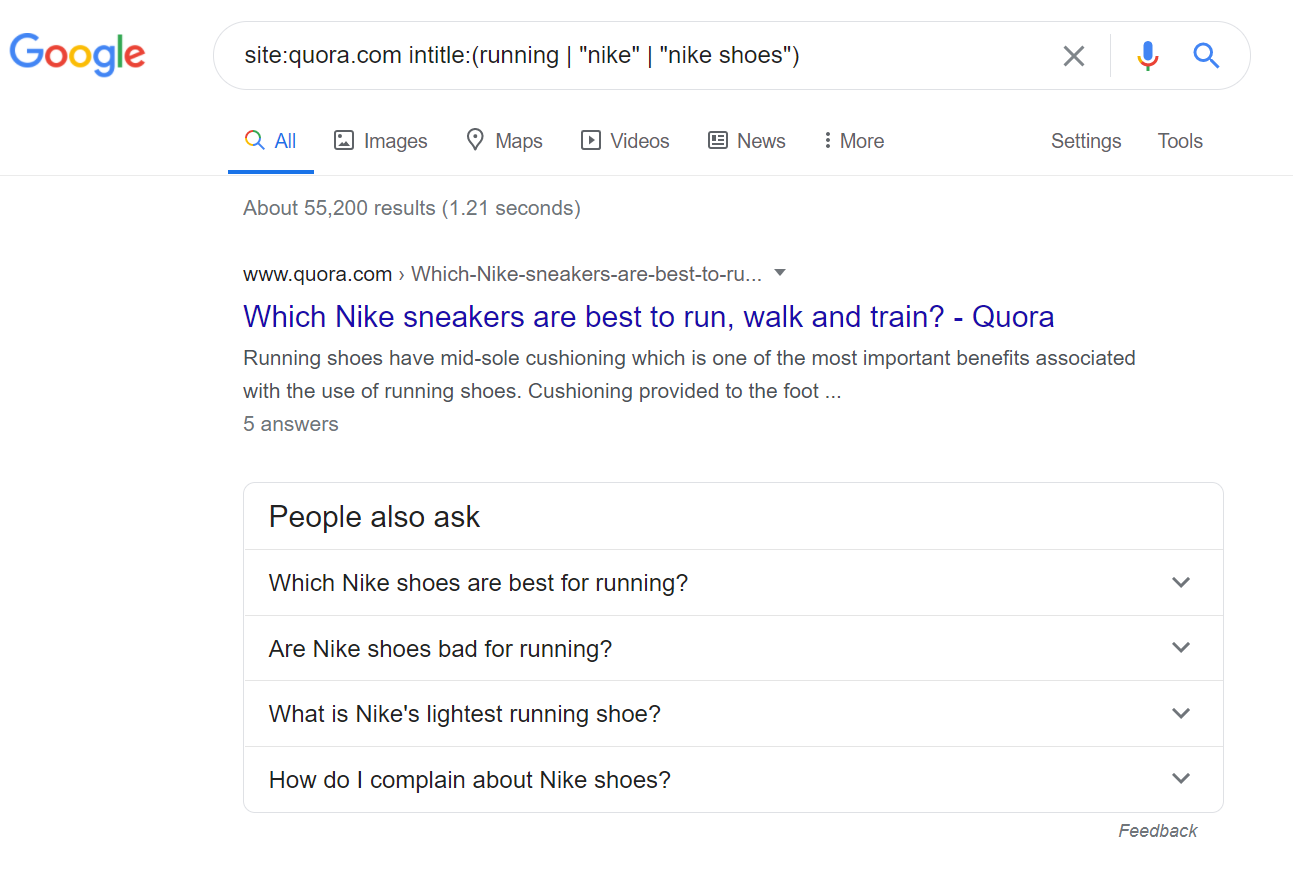1293x877 pixels.
Task: Clear the search query with the X icon
Action: 1074,56
